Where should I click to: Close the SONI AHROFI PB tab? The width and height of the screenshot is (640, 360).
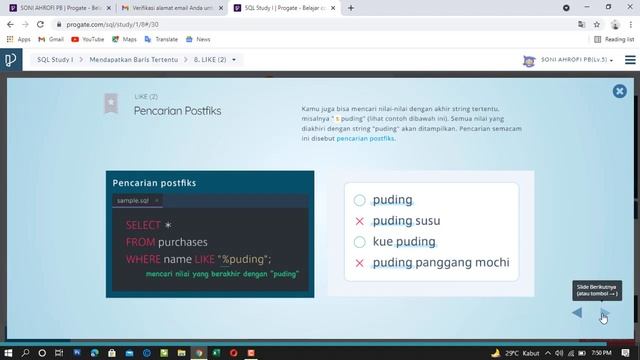tap(109, 8)
